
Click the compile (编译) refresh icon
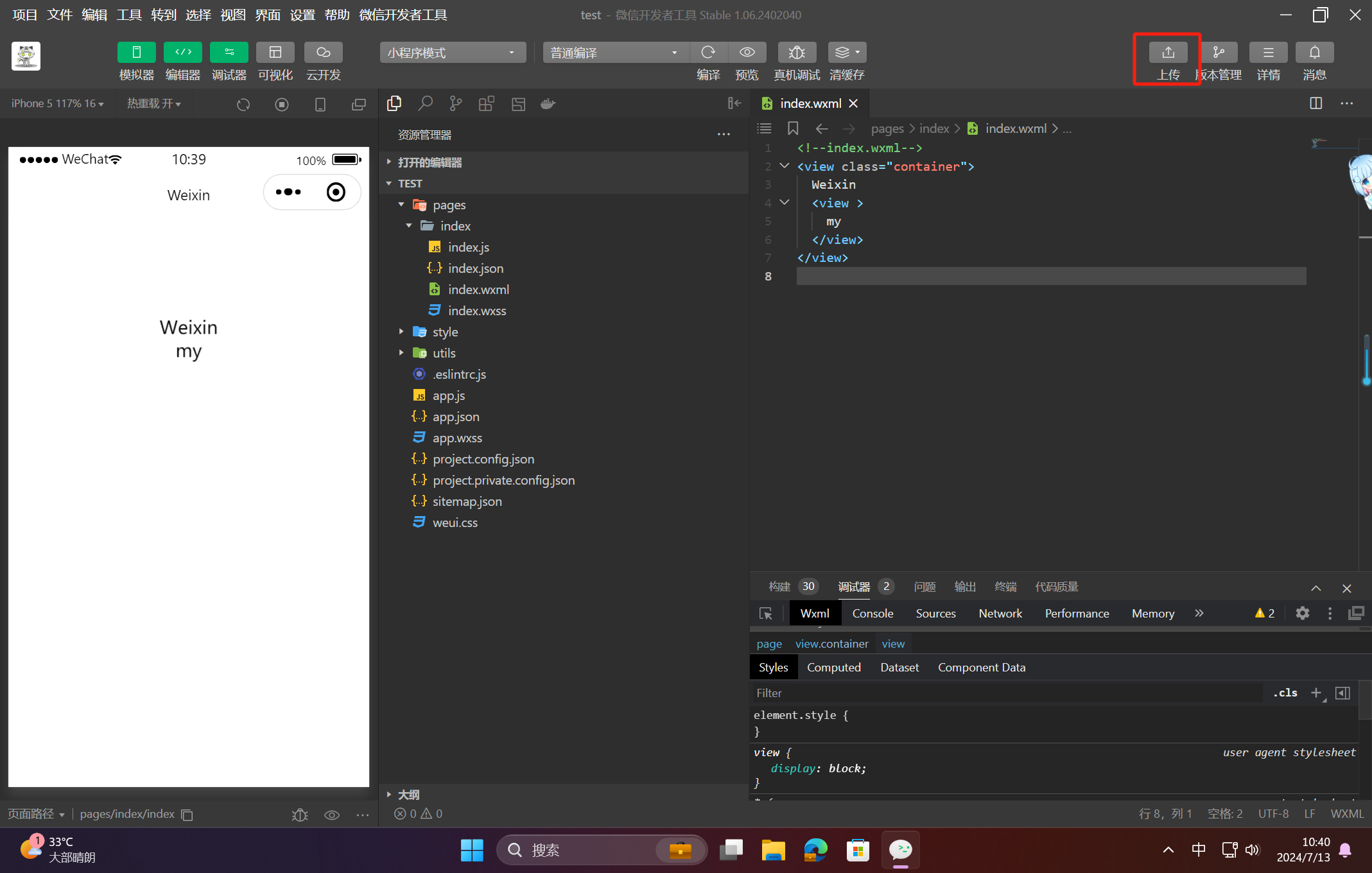[x=708, y=53]
